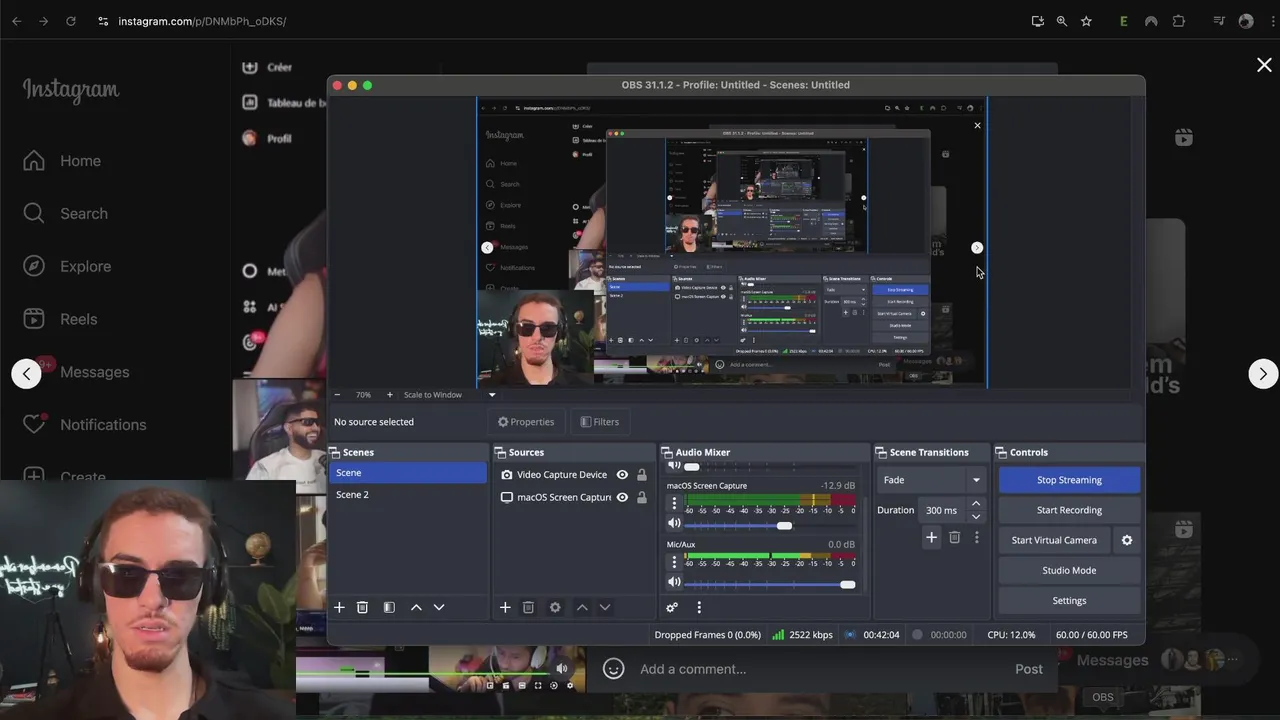Image resolution: width=1280 pixels, height=720 pixels.
Task: Go to next Instagram post arrow
Action: (x=1263, y=373)
